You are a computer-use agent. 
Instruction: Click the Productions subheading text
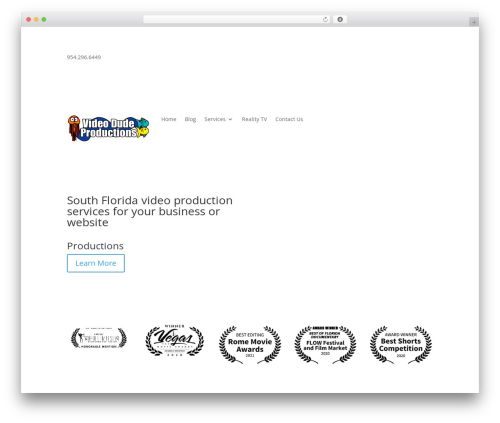tap(95, 246)
